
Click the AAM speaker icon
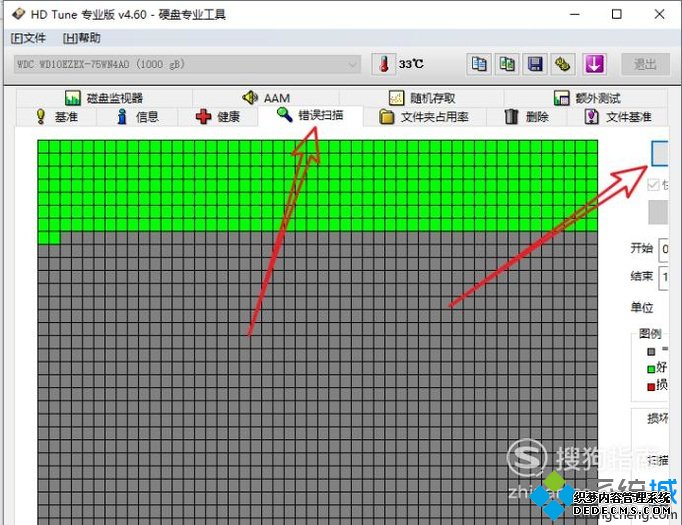tap(250, 97)
